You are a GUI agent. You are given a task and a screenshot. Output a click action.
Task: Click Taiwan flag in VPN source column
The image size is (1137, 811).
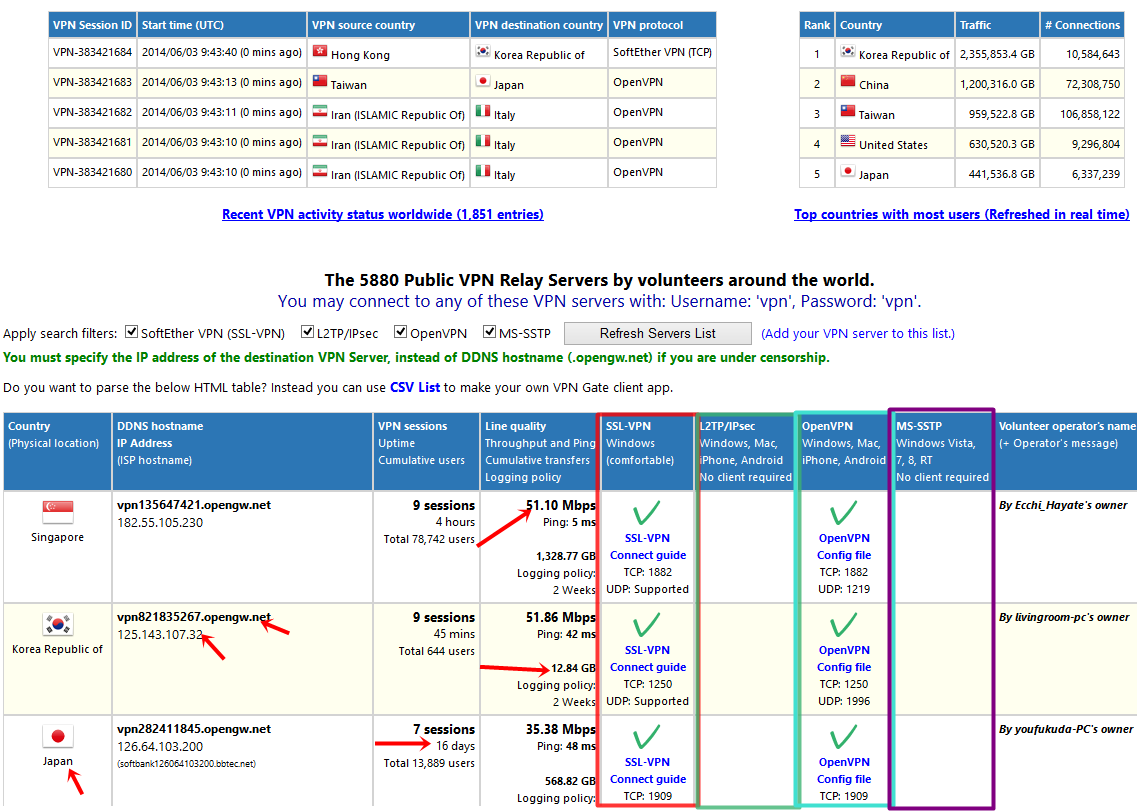[320, 81]
